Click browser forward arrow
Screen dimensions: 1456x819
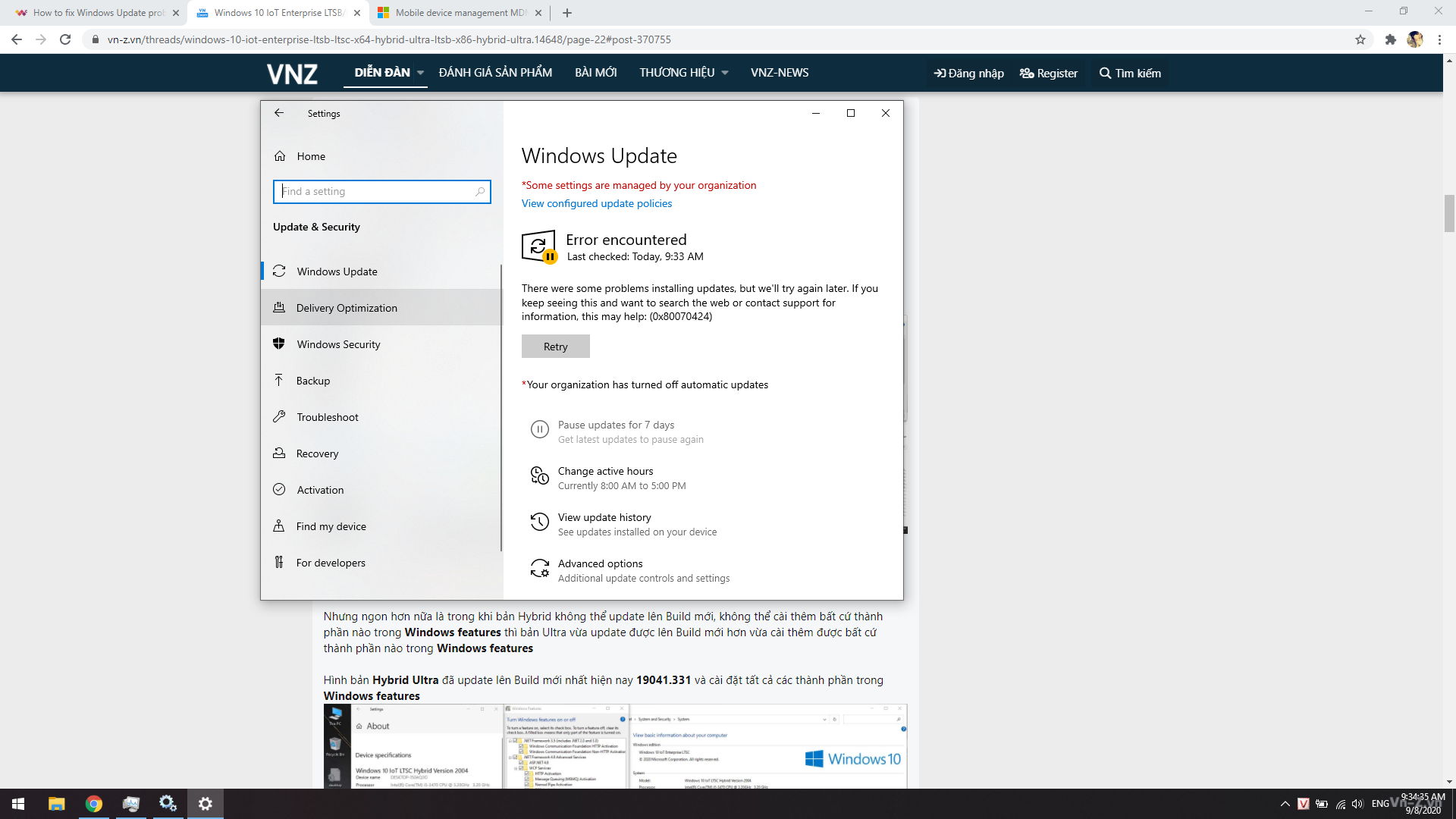click(41, 39)
